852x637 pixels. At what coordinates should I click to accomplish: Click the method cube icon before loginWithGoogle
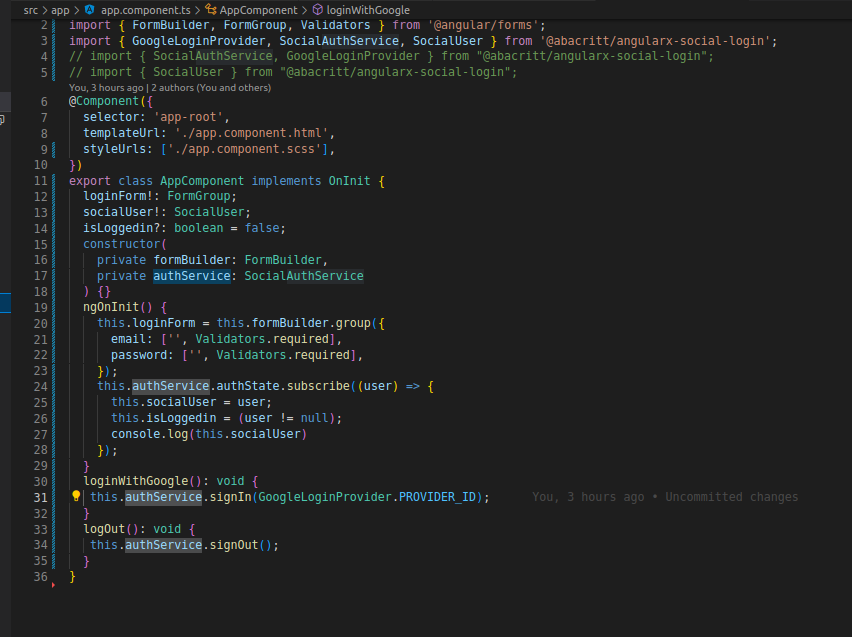coord(318,10)
